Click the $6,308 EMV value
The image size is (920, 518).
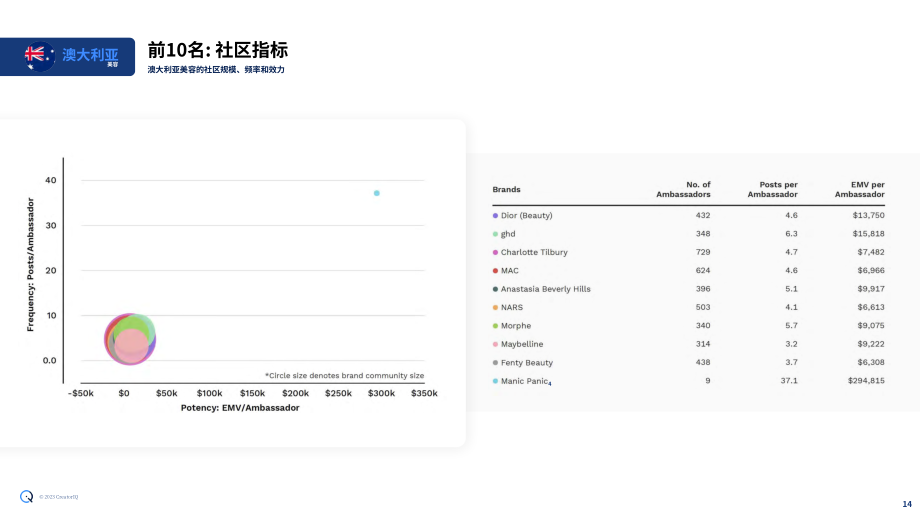coord(871,362)
